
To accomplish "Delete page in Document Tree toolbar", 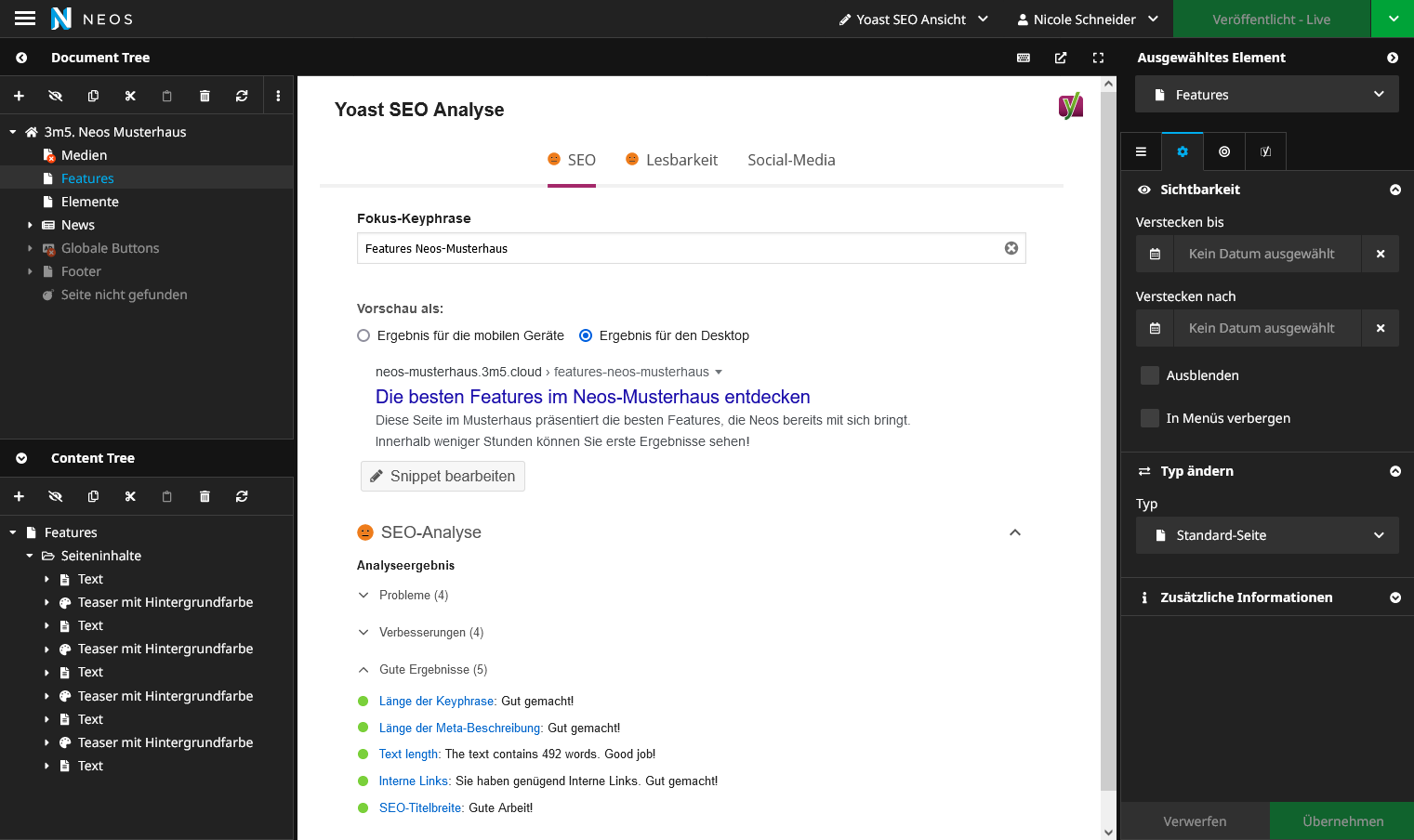I will (205, 96).
